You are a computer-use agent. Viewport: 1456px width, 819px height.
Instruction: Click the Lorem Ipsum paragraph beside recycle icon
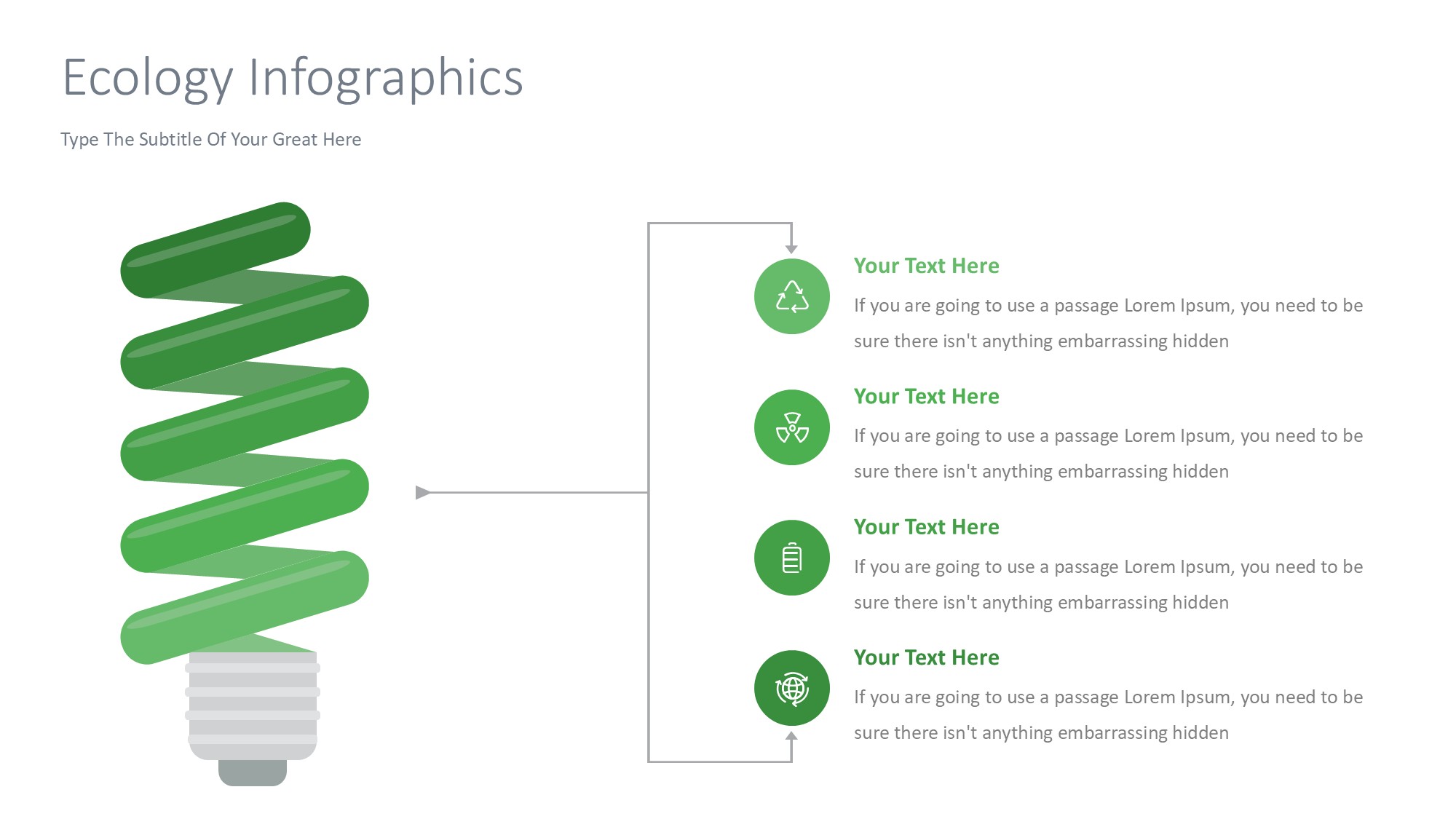pyautogui.click(x=1107, y=323)
